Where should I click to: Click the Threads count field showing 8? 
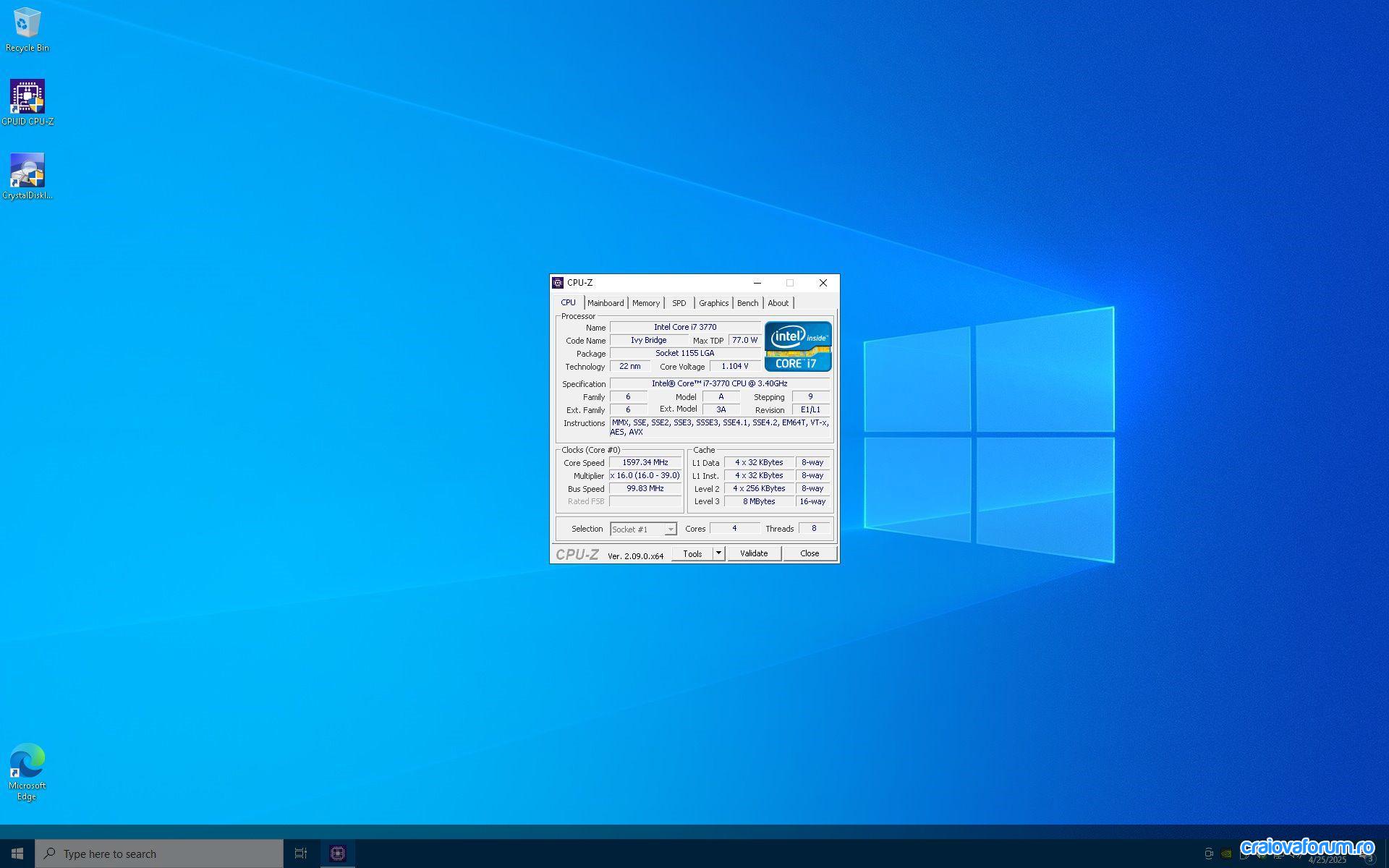pyautogui.click(x=814, y=528)
